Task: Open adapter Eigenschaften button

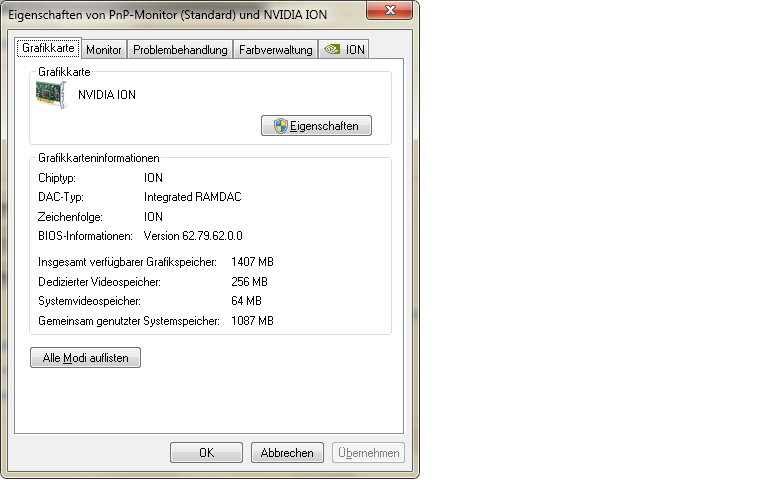Action: pos(316,126)
